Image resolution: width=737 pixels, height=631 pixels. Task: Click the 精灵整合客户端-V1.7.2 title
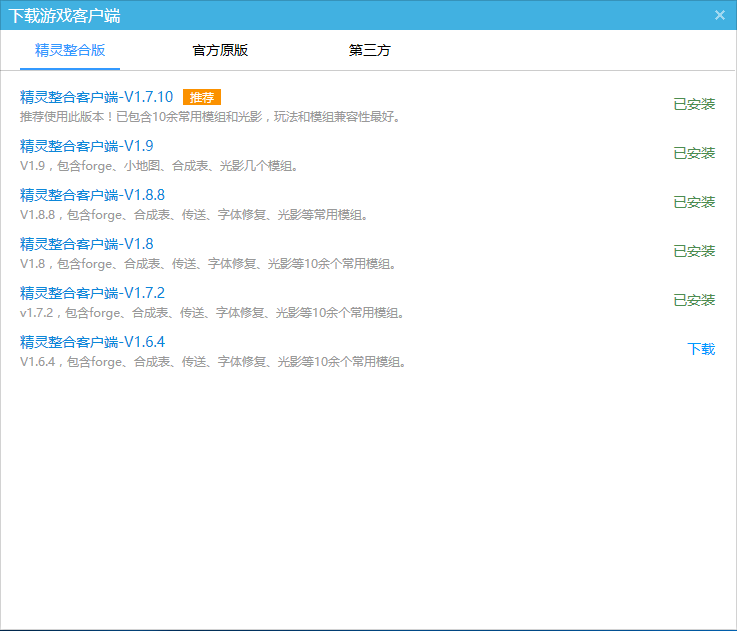92,293
